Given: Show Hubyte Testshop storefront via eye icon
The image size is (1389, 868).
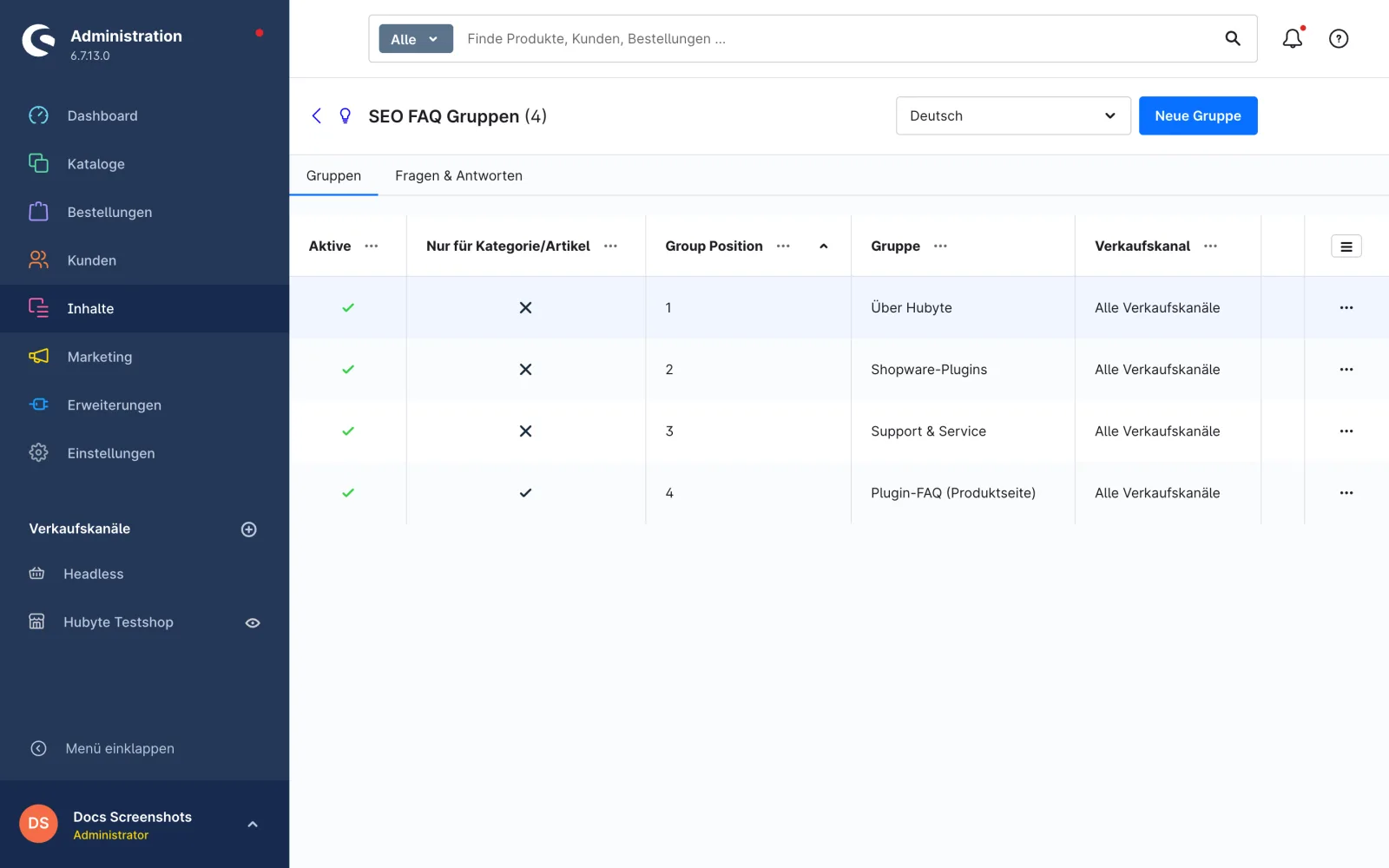Looking at the screenshot, I should [x=253, y=623].
